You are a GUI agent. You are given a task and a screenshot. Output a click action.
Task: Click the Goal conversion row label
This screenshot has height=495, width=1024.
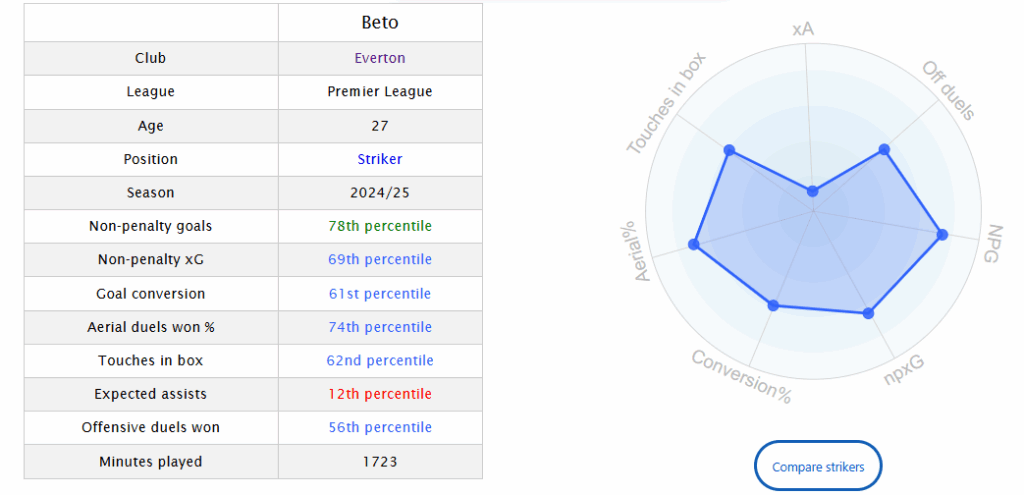pos(150,294)
